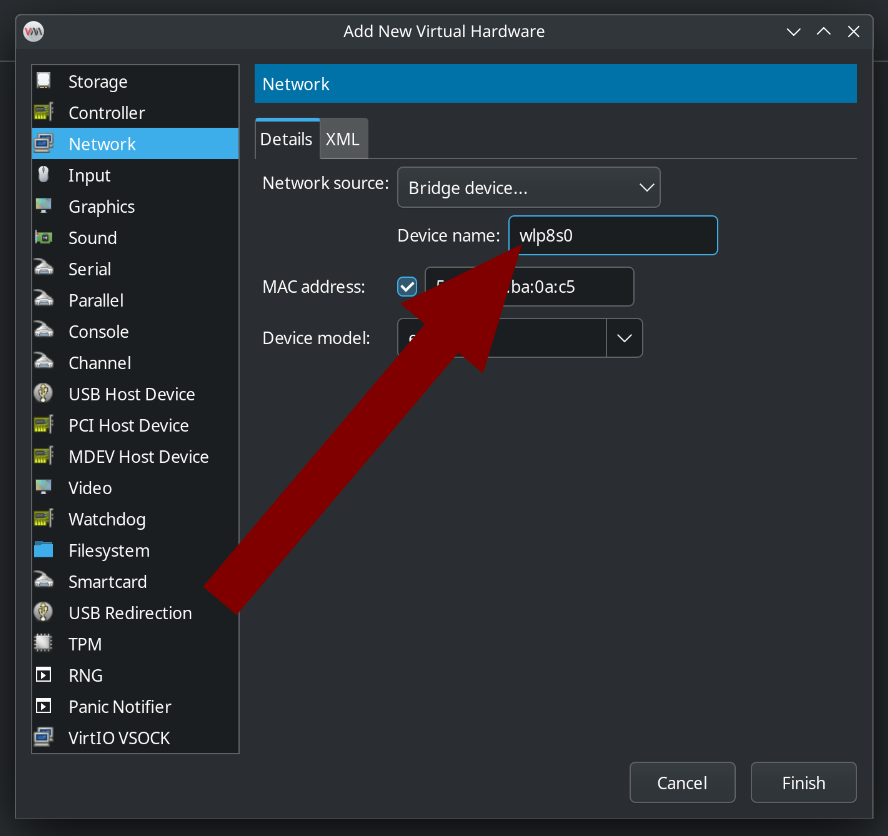The height and width of the screenshot is (836, 888).
Task: Click the Video monitor icon
Action: coord(44,487)
